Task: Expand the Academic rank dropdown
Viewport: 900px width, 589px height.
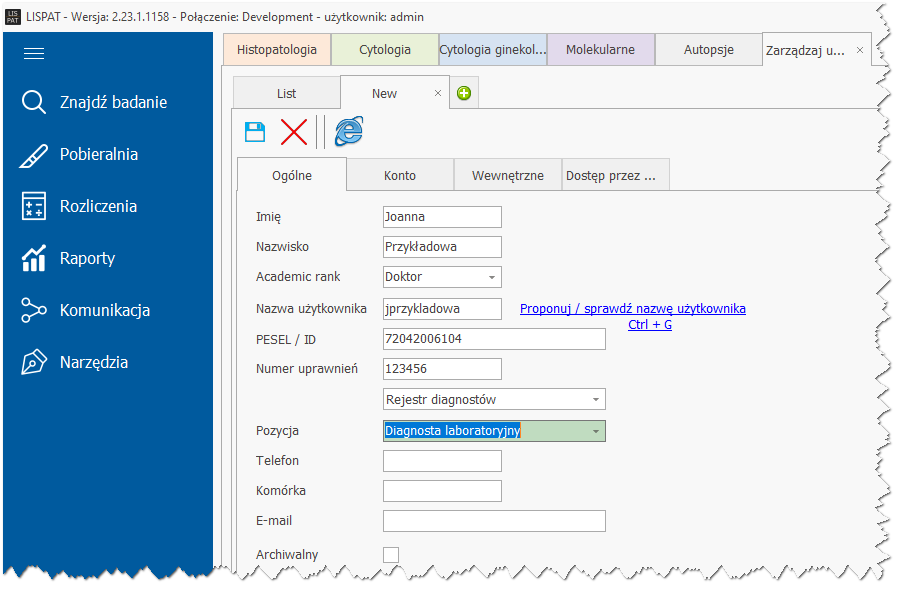Action: (492, 277)
